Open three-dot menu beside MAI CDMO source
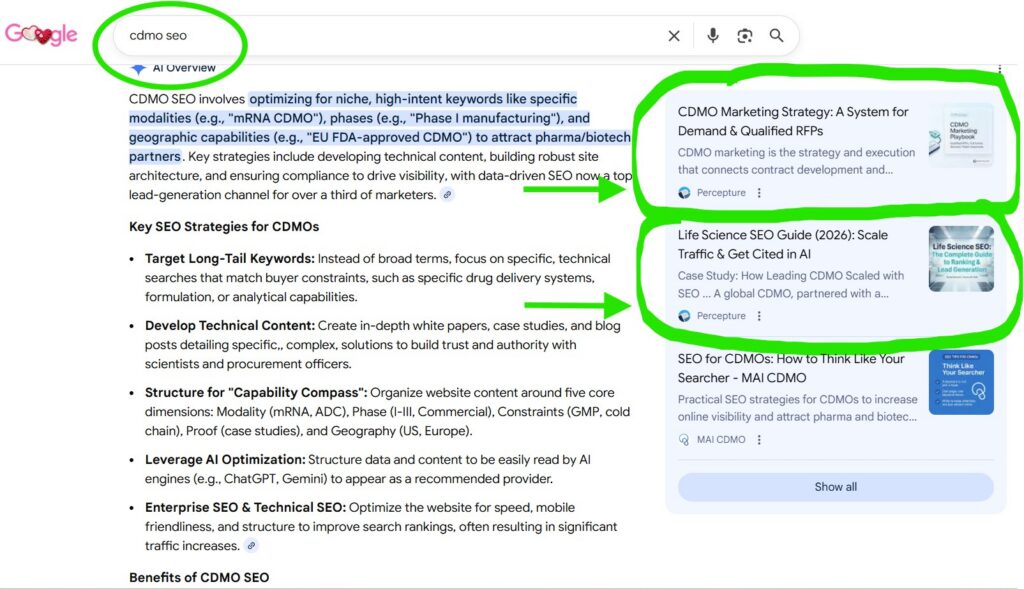The image size is (1024, 589). (759, 440)
